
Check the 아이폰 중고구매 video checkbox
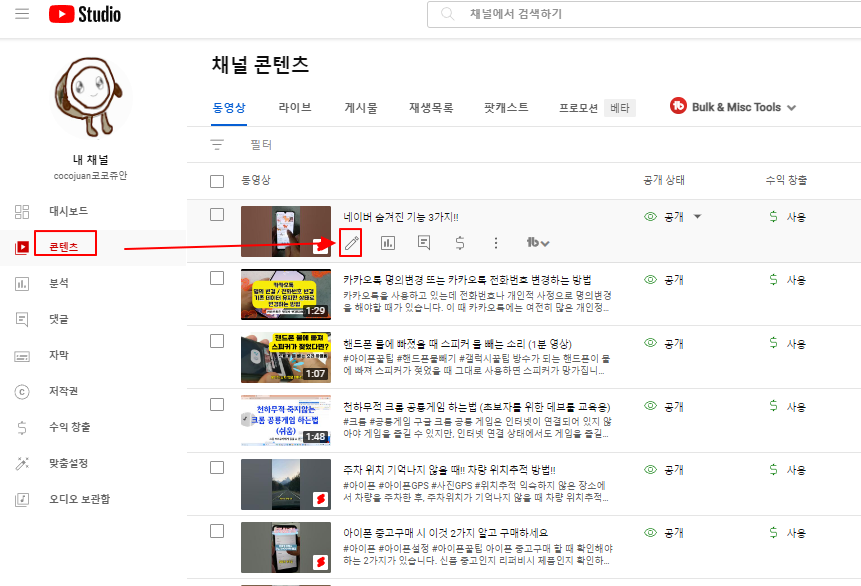(217, 531)
